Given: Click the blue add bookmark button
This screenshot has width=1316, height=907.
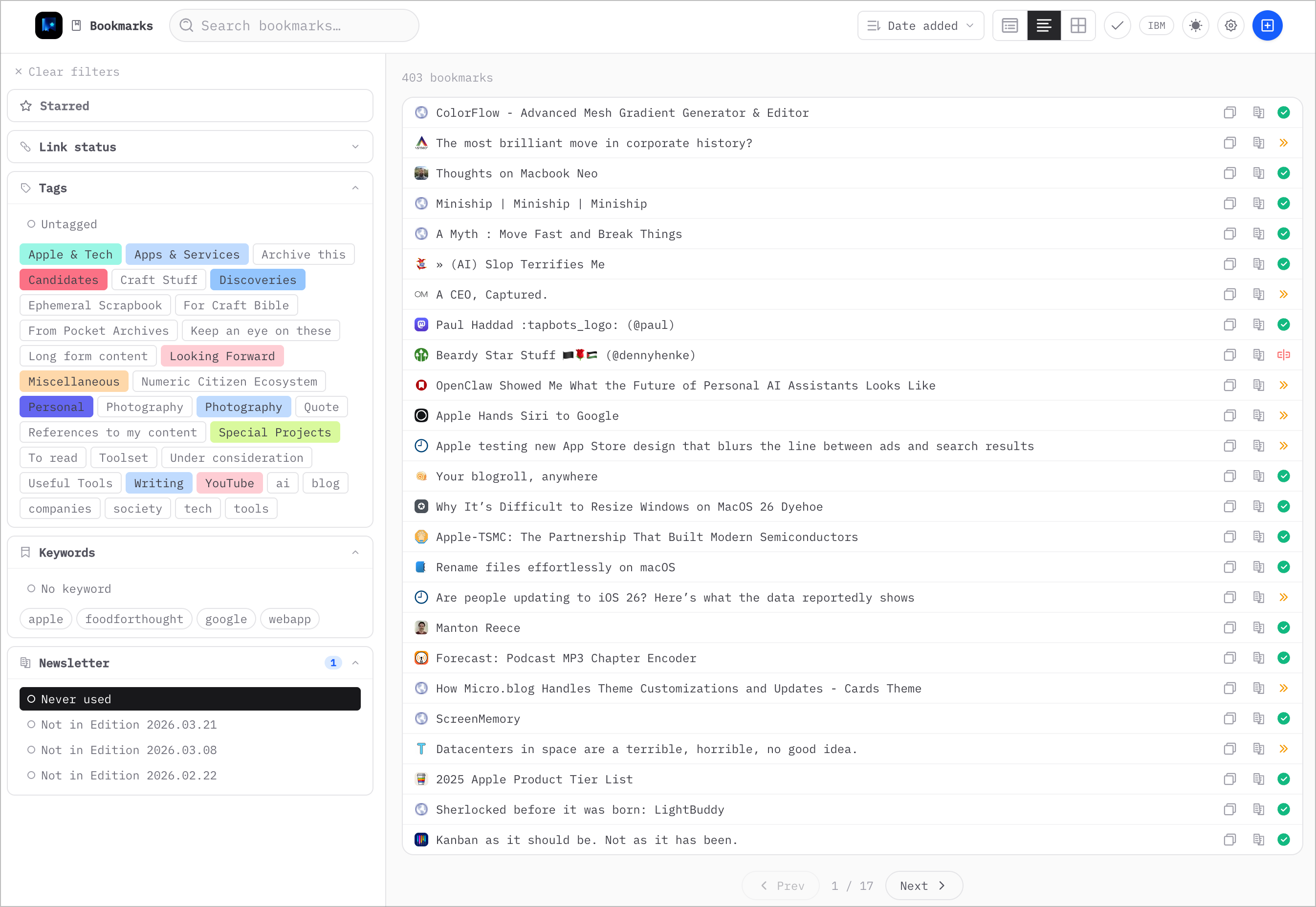Looking at the screenshot, I should pyautogui.click(x=1267, y=25).
